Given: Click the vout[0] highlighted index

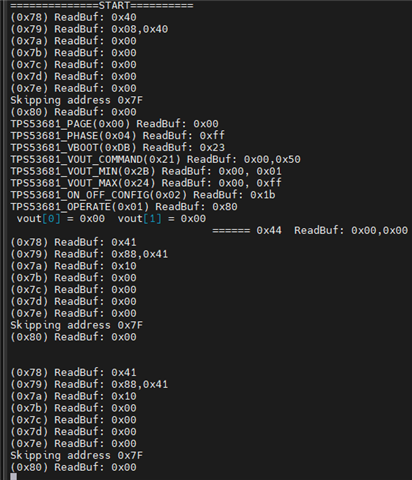Looking at the screenshot, I should (51, 219).
